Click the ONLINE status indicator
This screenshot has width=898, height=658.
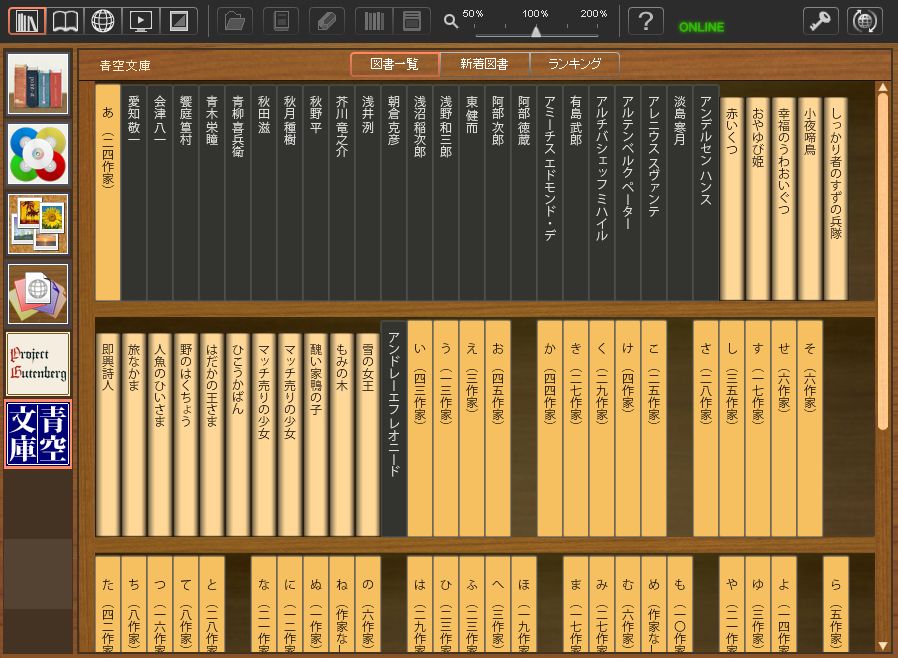point(701,27)
